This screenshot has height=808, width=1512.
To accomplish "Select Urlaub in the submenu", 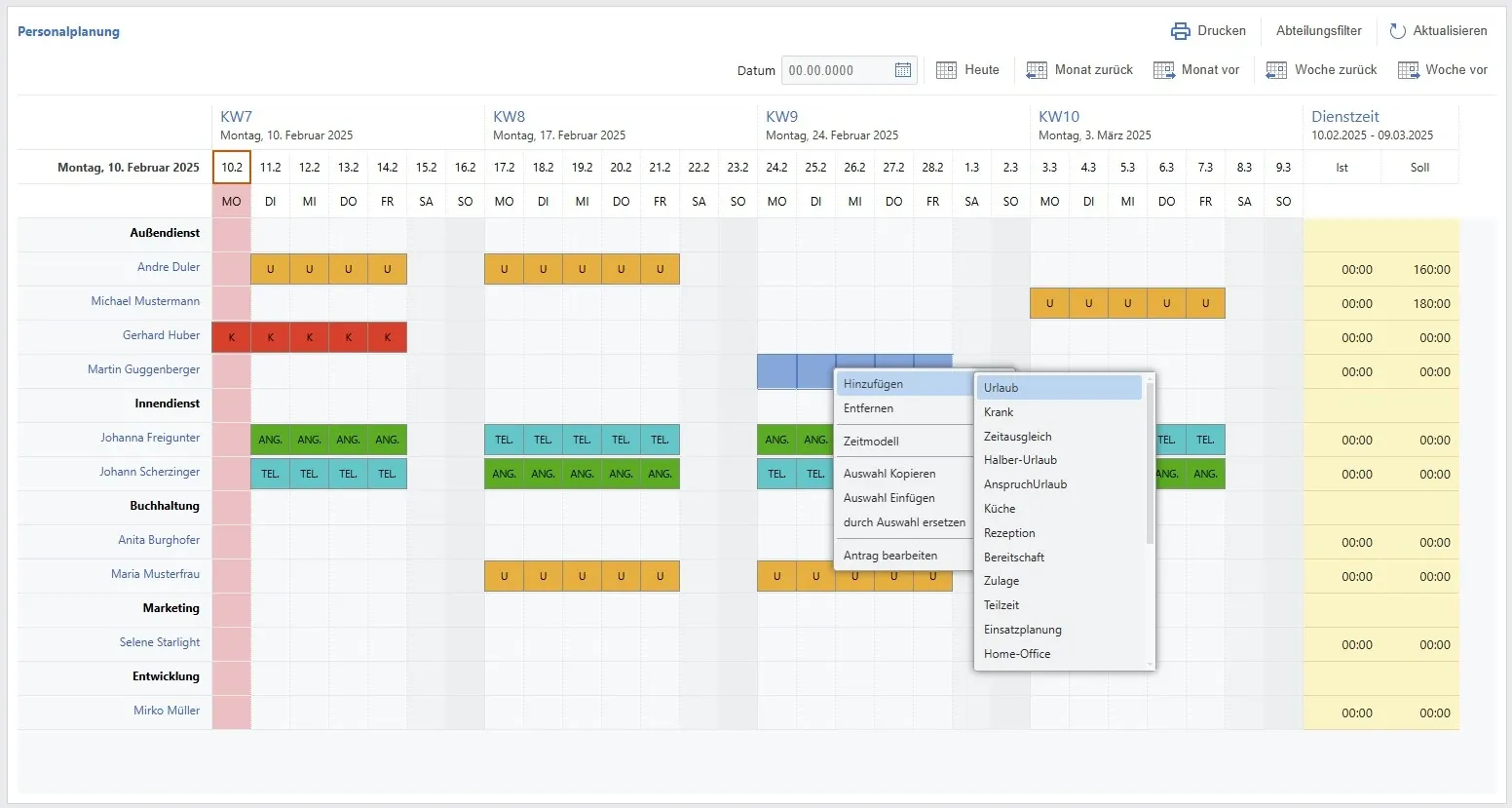I will (1059, 388).
